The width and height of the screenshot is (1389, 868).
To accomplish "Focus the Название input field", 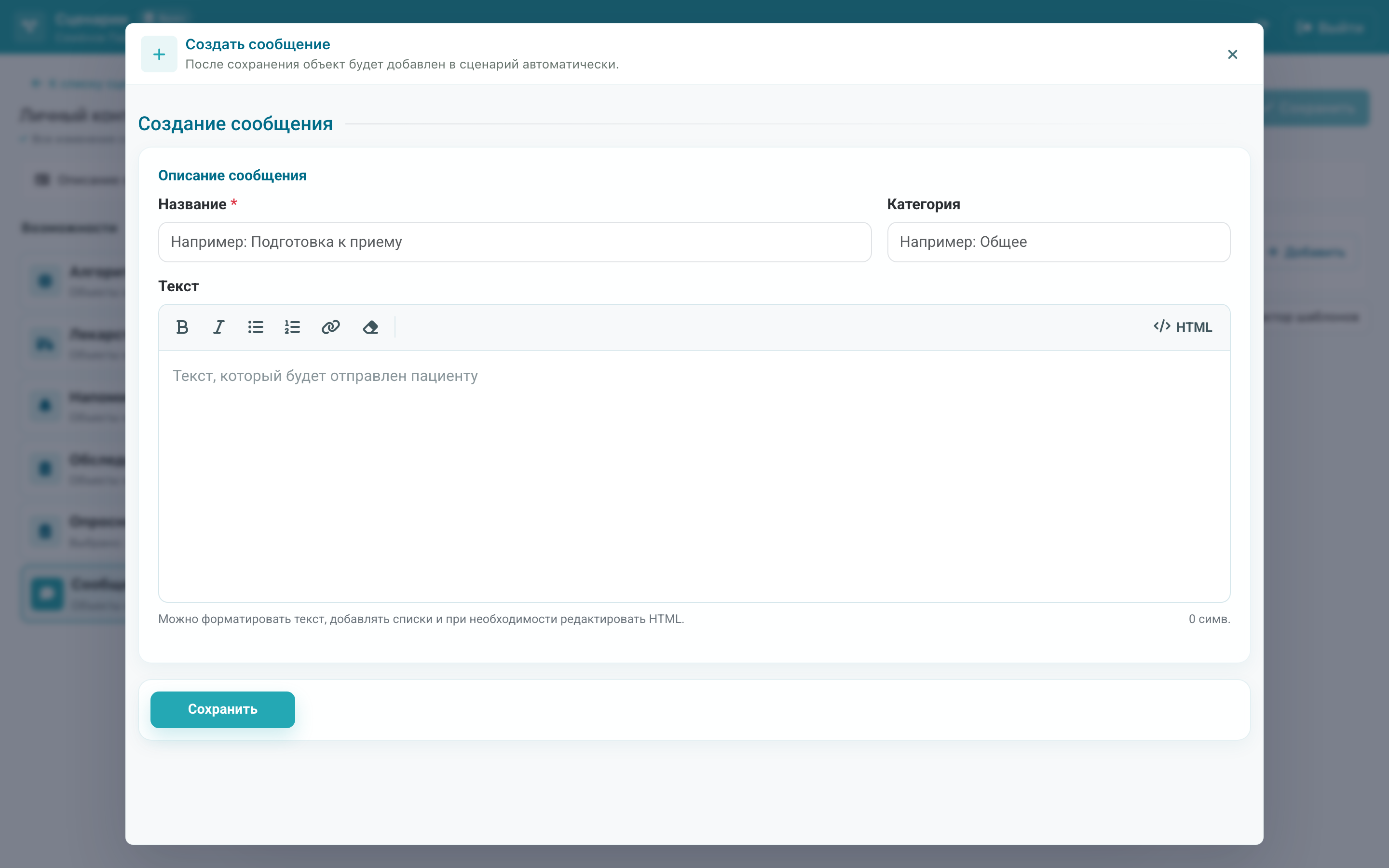I will click(x=515, y=242).
